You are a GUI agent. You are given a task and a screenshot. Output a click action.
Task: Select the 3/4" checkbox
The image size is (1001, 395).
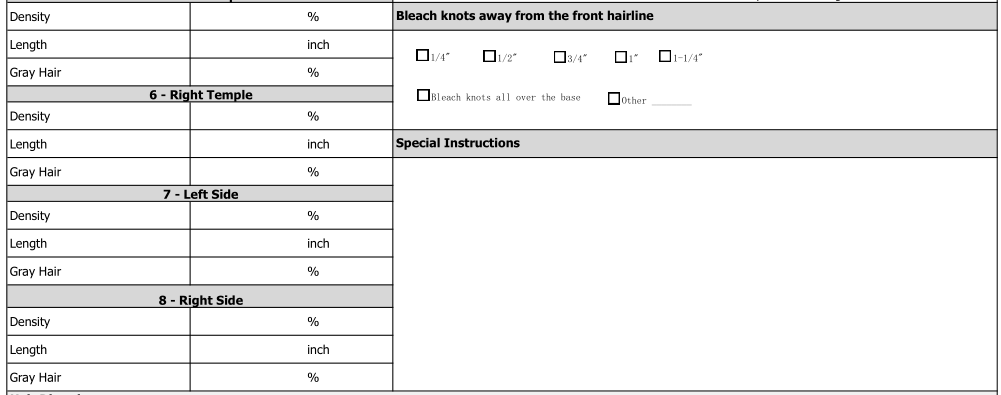[x=559, y=57]
